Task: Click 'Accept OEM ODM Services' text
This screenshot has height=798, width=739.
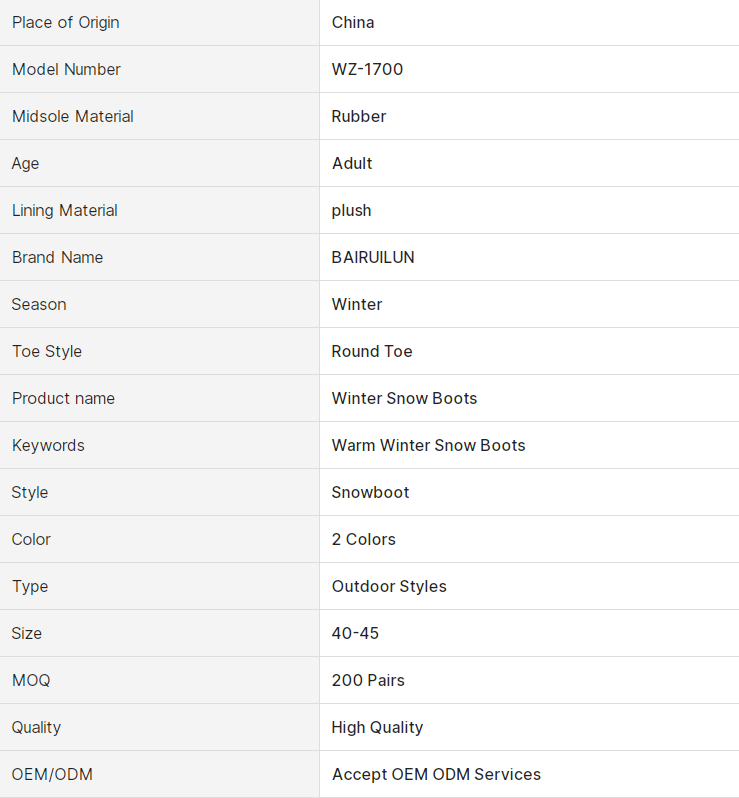Action: coord(436,774)
